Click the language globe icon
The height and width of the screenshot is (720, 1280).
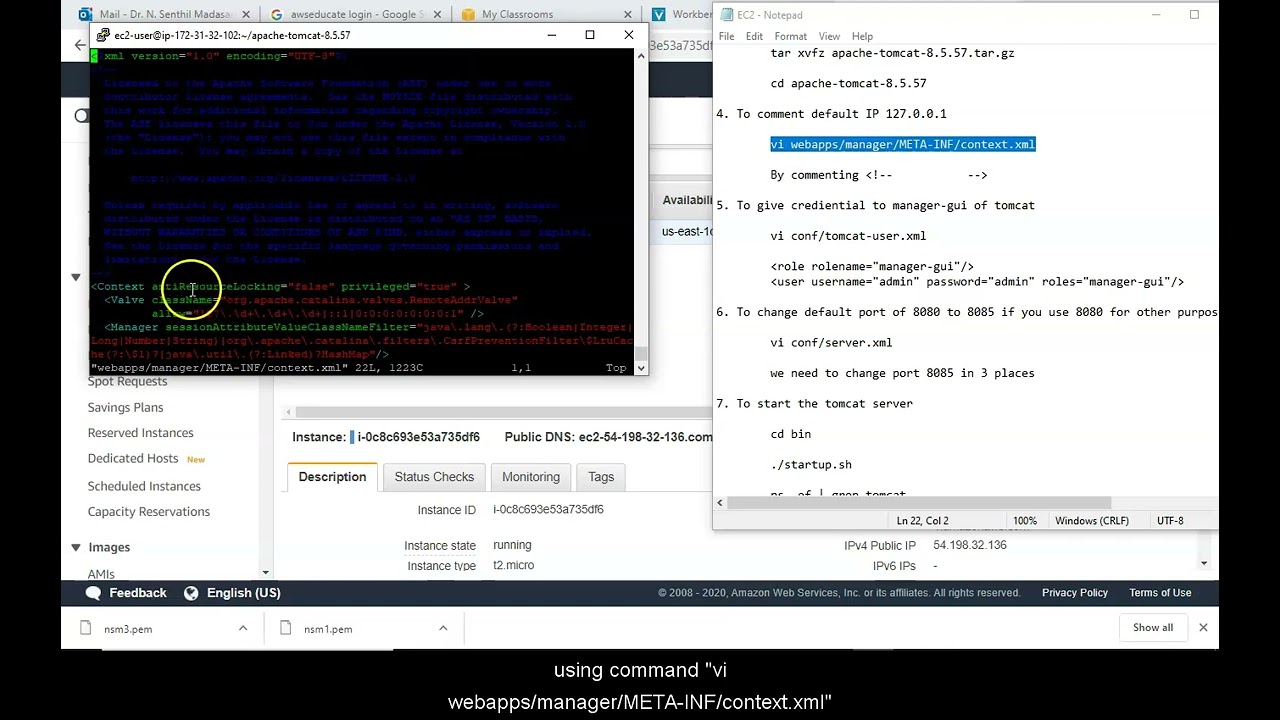pos(191,593)
